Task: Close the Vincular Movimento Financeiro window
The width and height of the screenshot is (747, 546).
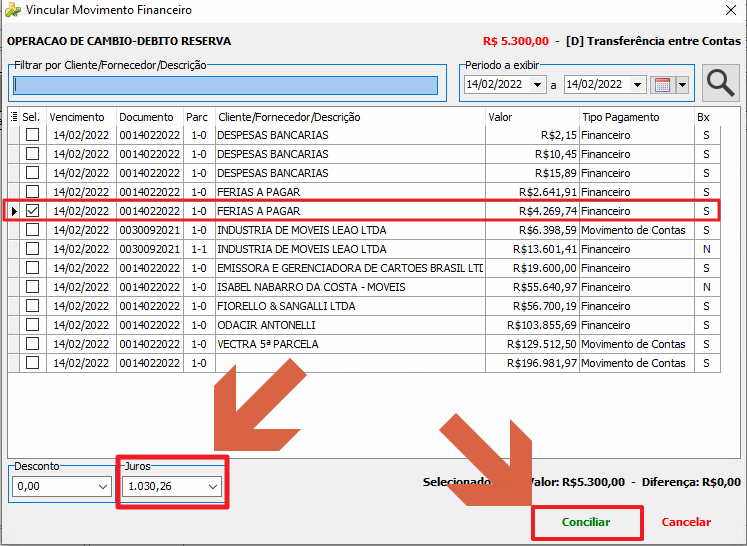Action: 730,10
